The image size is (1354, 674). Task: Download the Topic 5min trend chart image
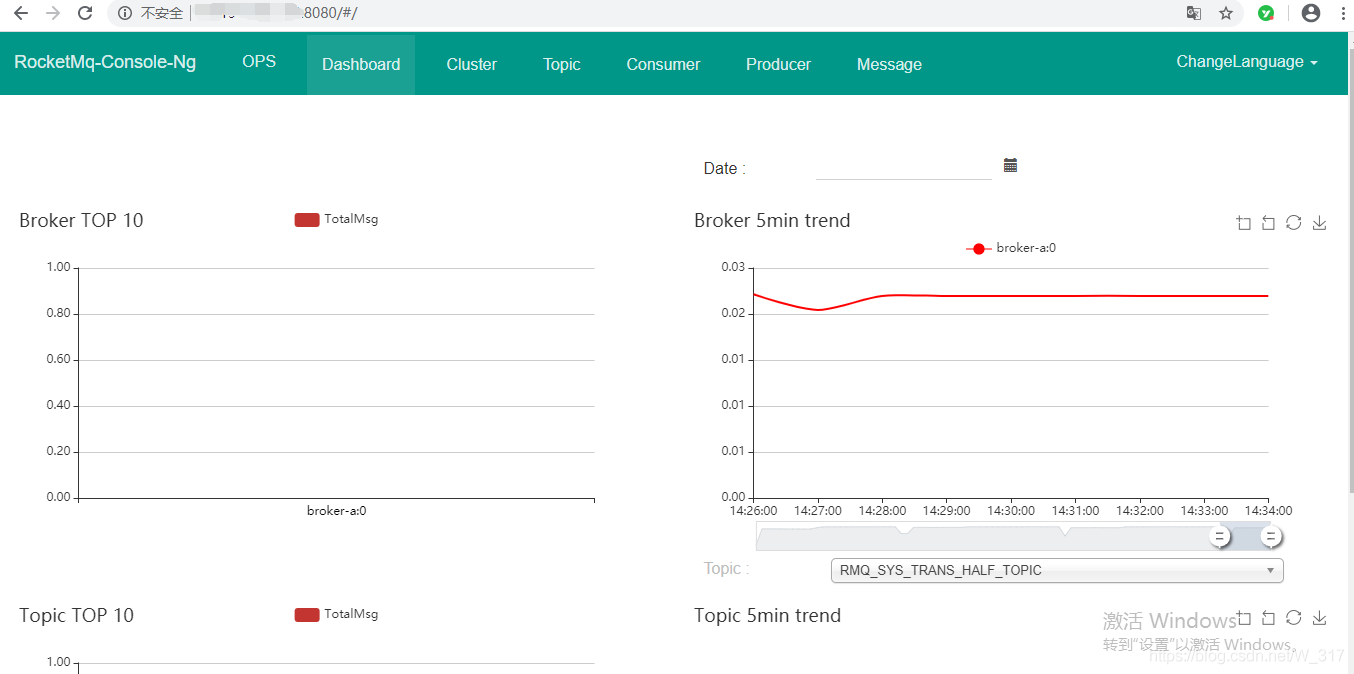[x=1319, y=618]
